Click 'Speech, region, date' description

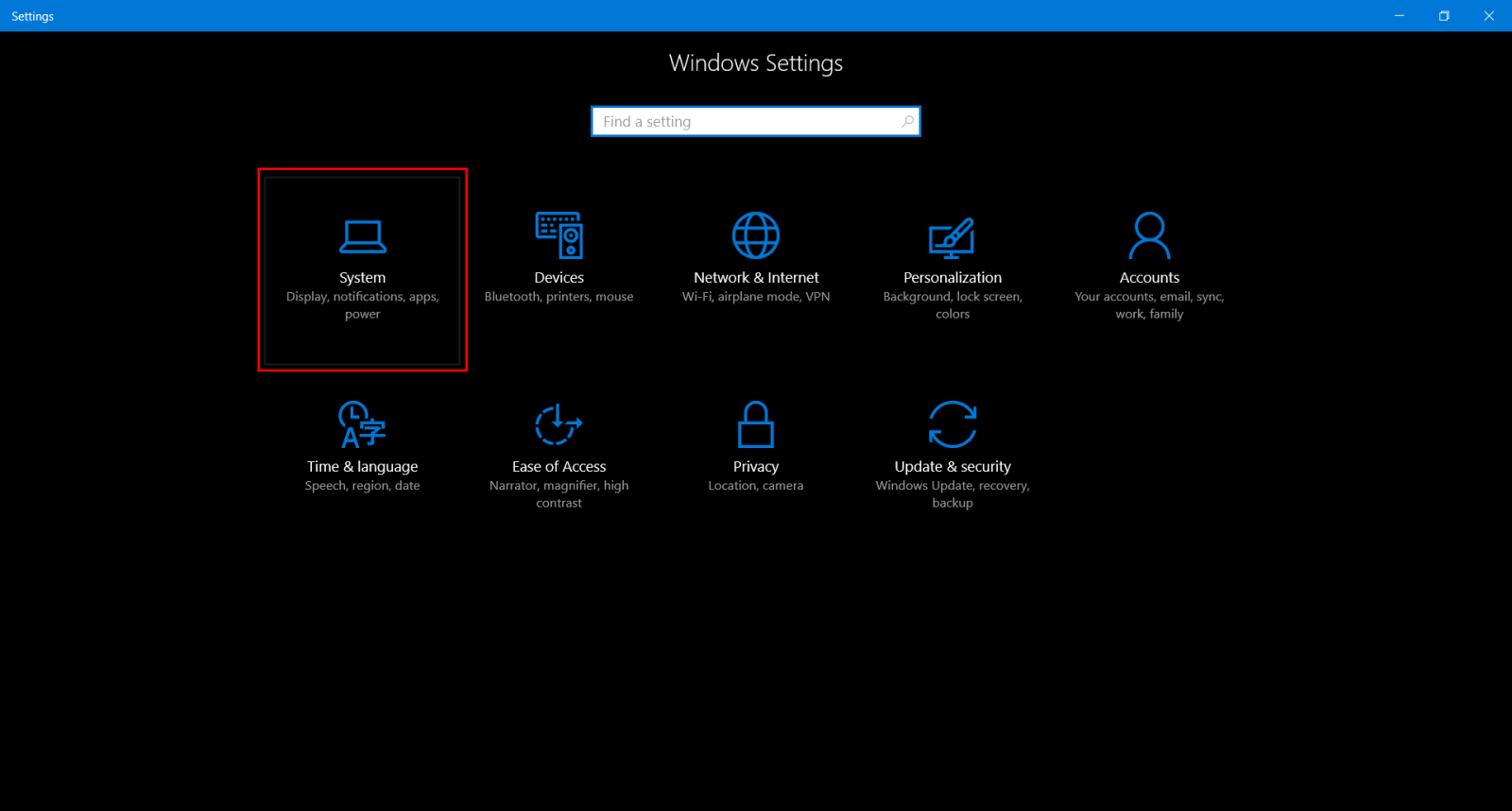coord(363,486)
